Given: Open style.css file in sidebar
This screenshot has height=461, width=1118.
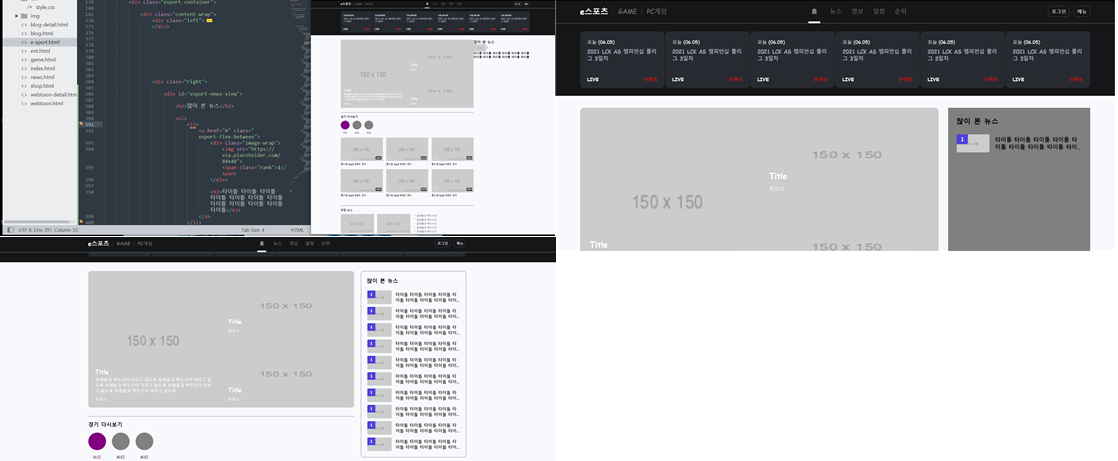Looking at the screenshot, I should pos(45,7).
